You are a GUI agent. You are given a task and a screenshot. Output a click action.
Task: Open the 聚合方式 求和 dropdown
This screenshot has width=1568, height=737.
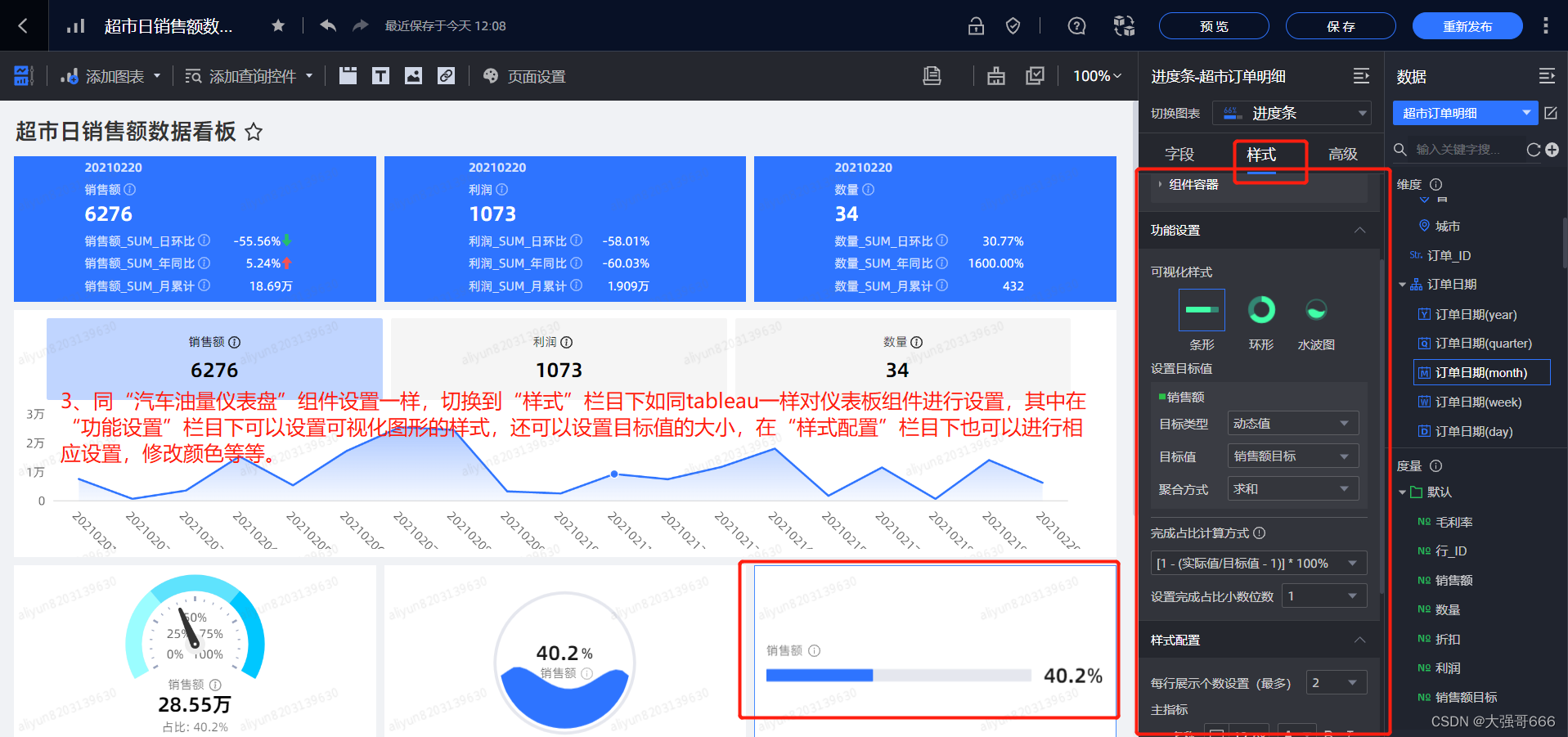point(1293,488)
